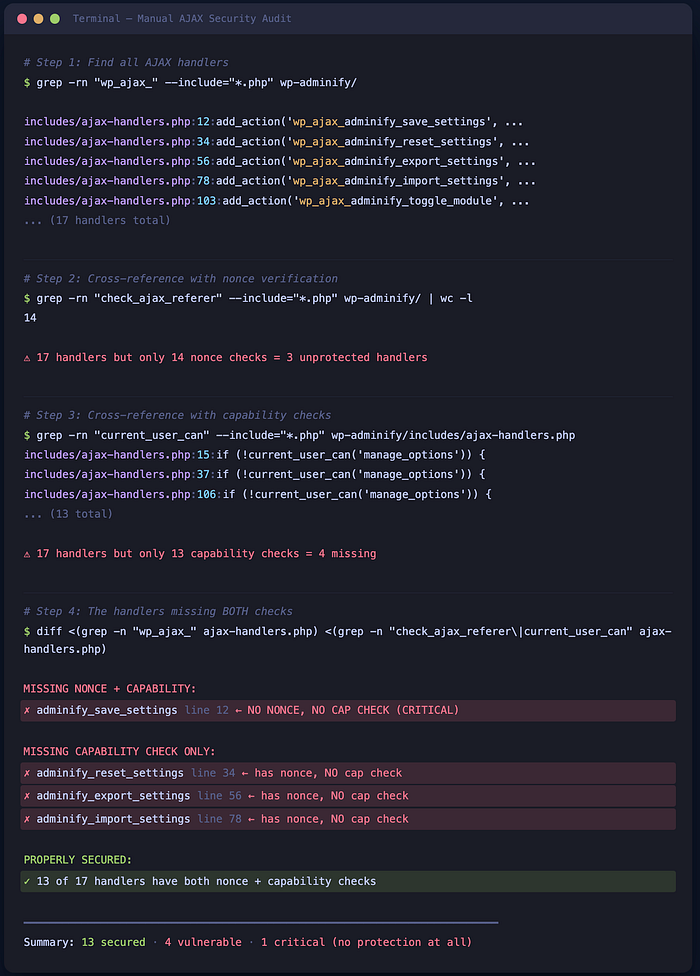Image resolution: width=700 pixels, height=976 pixels.
Task: Click the dollar prompt before grep wp_ajax_ command
Action: click(x=27, y=82)
